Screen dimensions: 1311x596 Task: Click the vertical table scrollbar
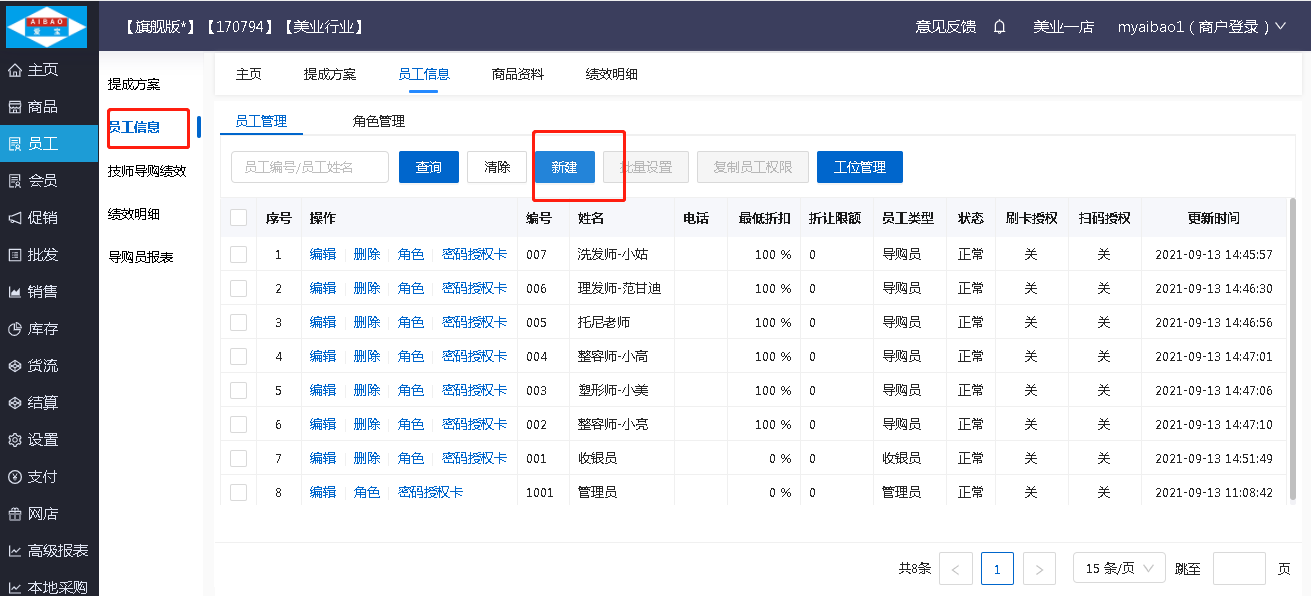pos(1293,350)
